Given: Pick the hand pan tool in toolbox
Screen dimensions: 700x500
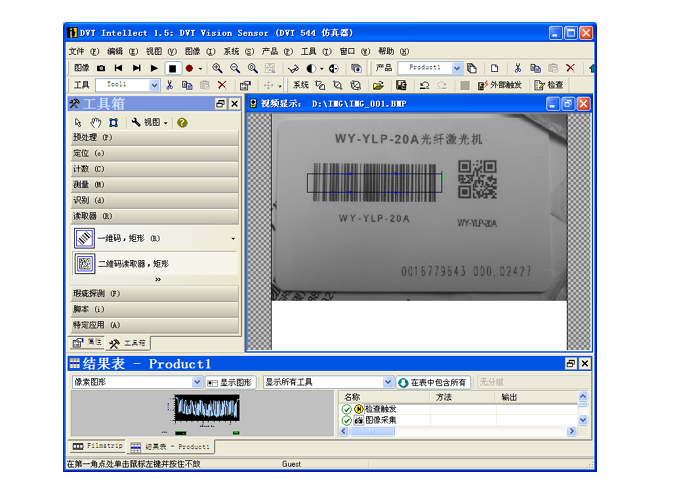Looking at the screenshot, I should click(x=96, y=122).
